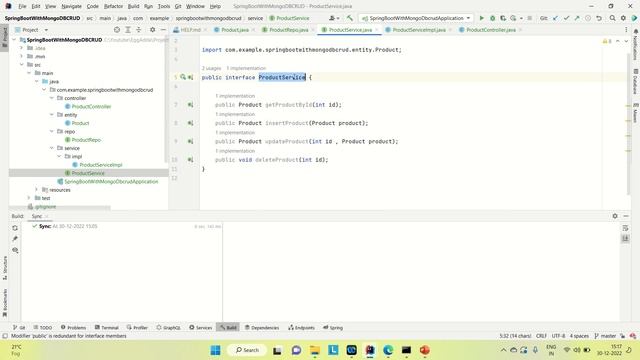Collapse the controller package node

(x=52, y=98)
